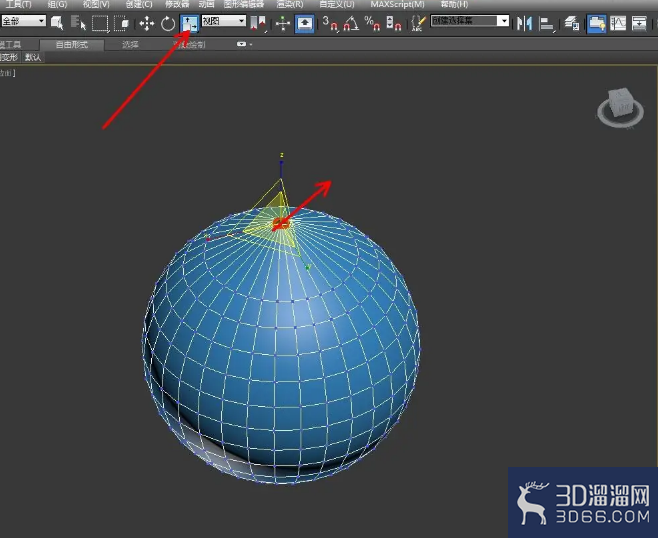Switch to the 对象绘制 ribbon tab
The image size is (658, 538).
click(190, 44)
